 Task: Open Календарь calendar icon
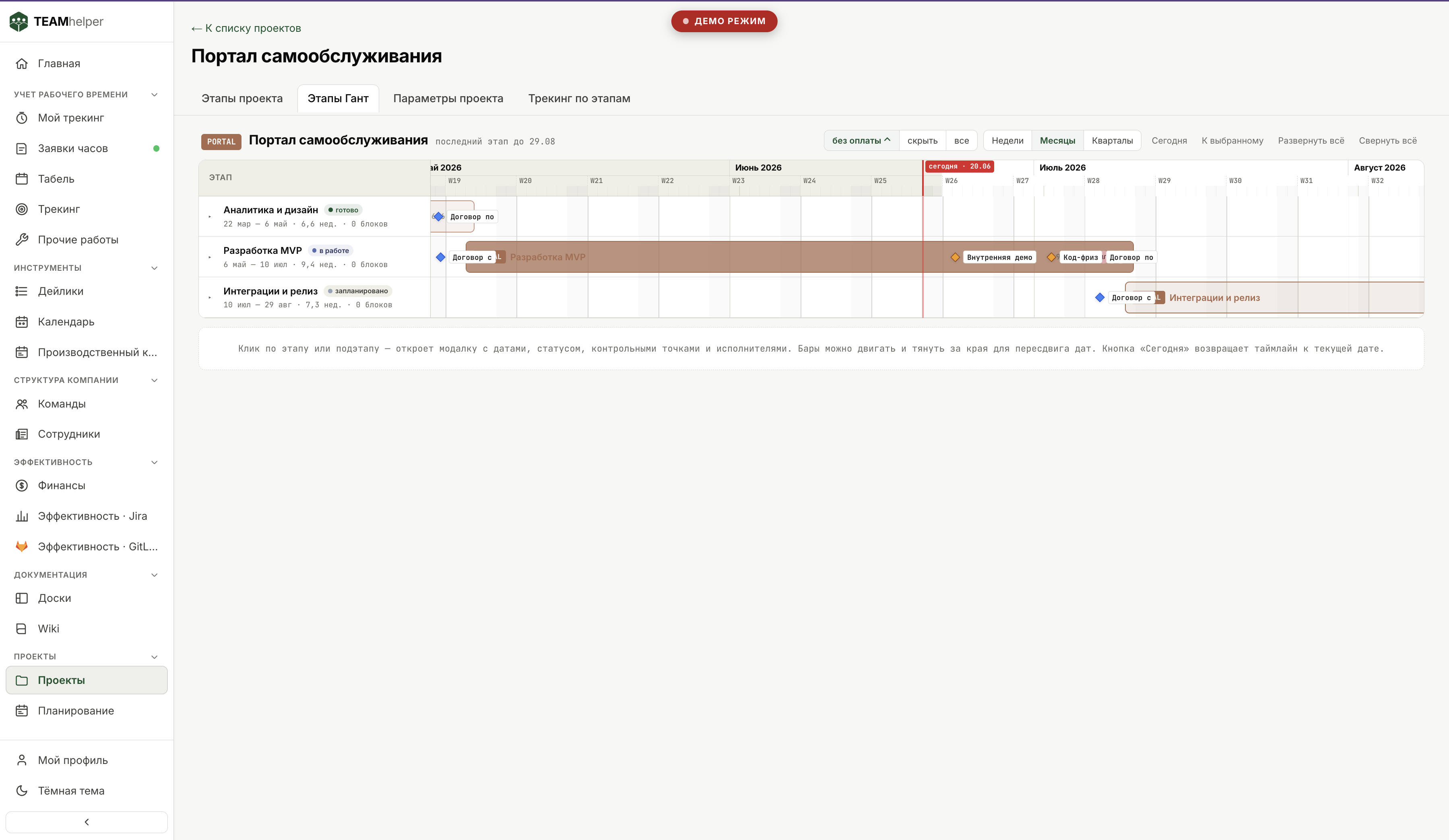coord(22,322)
